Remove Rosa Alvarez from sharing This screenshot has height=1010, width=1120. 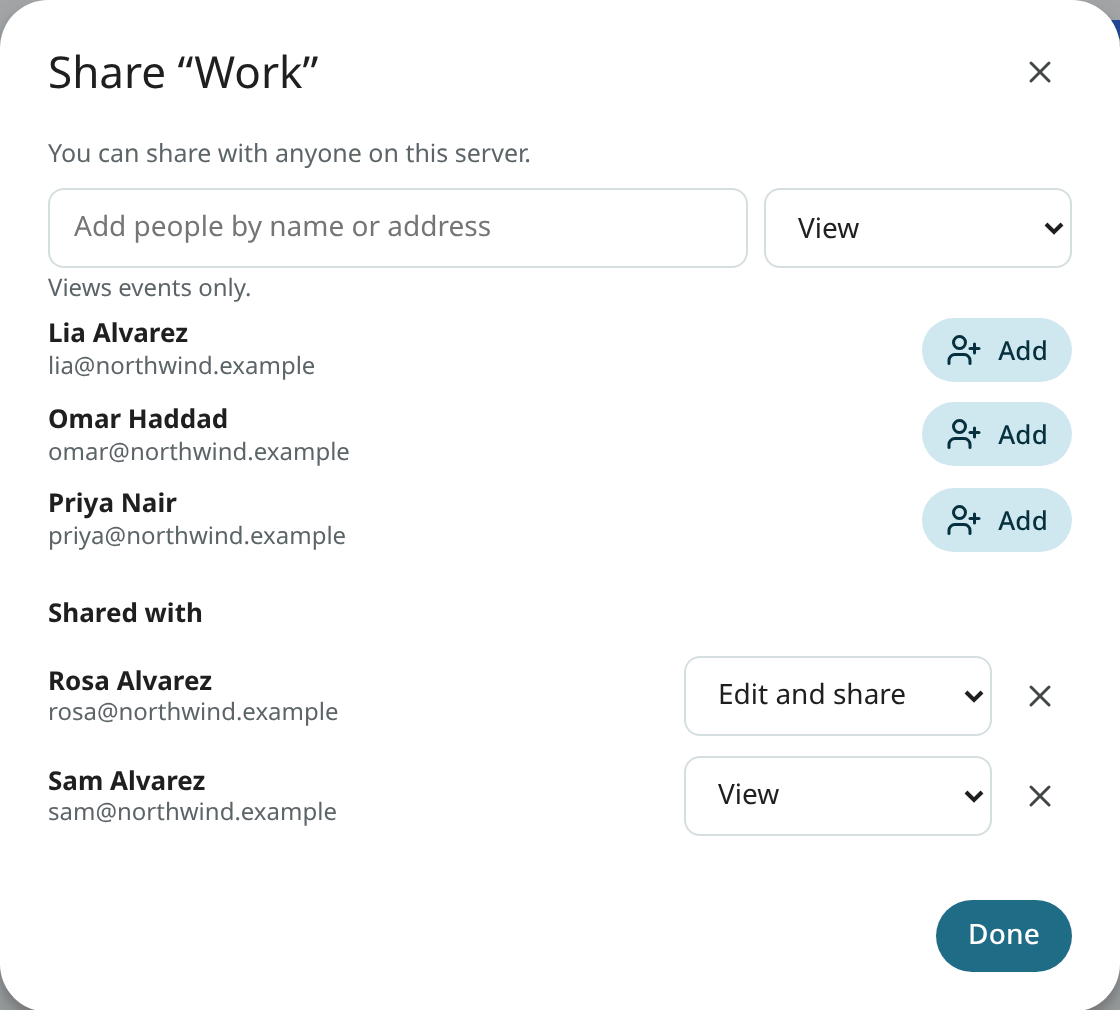pyautogui.click(x=1039, y=696)
